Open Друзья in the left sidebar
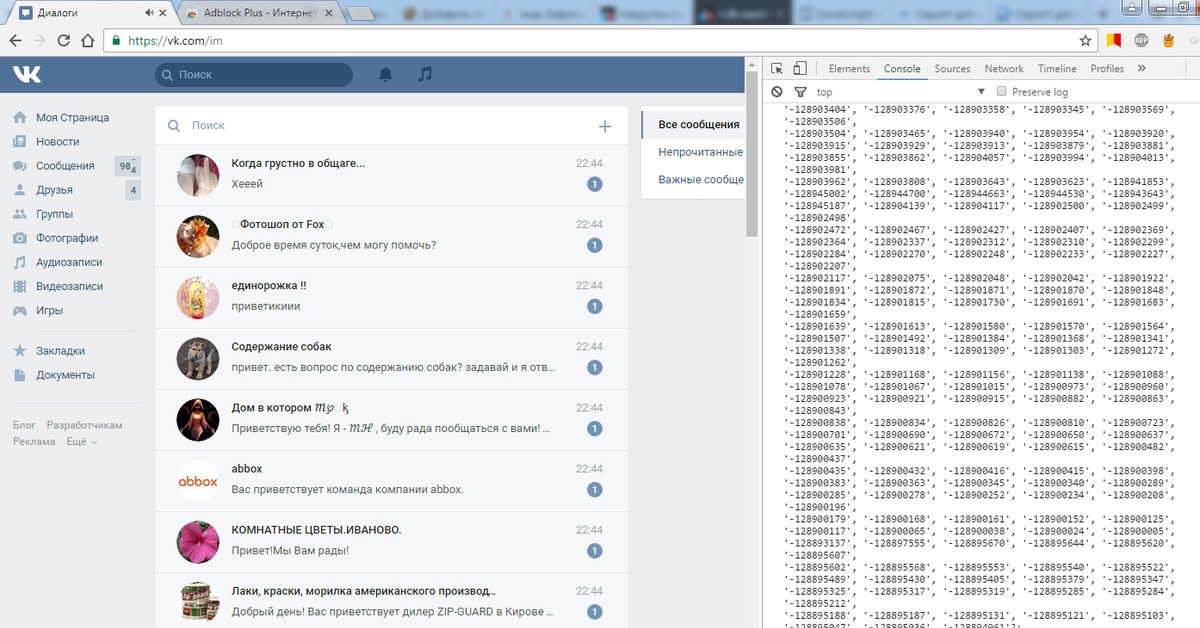The height and width of the screenshot is (628, 1200). pyautogui.click(x=57, y=190)
